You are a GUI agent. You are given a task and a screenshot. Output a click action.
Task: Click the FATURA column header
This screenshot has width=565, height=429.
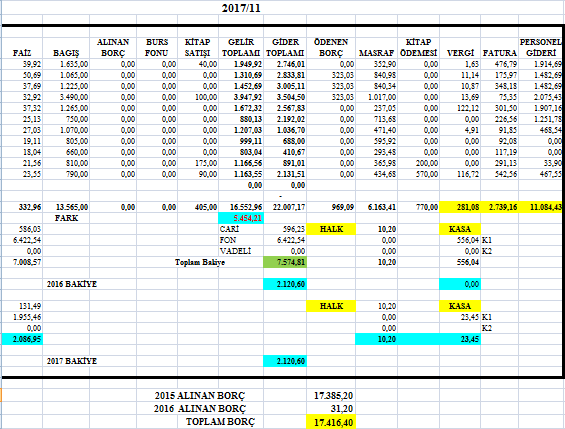tap(499, 53)
